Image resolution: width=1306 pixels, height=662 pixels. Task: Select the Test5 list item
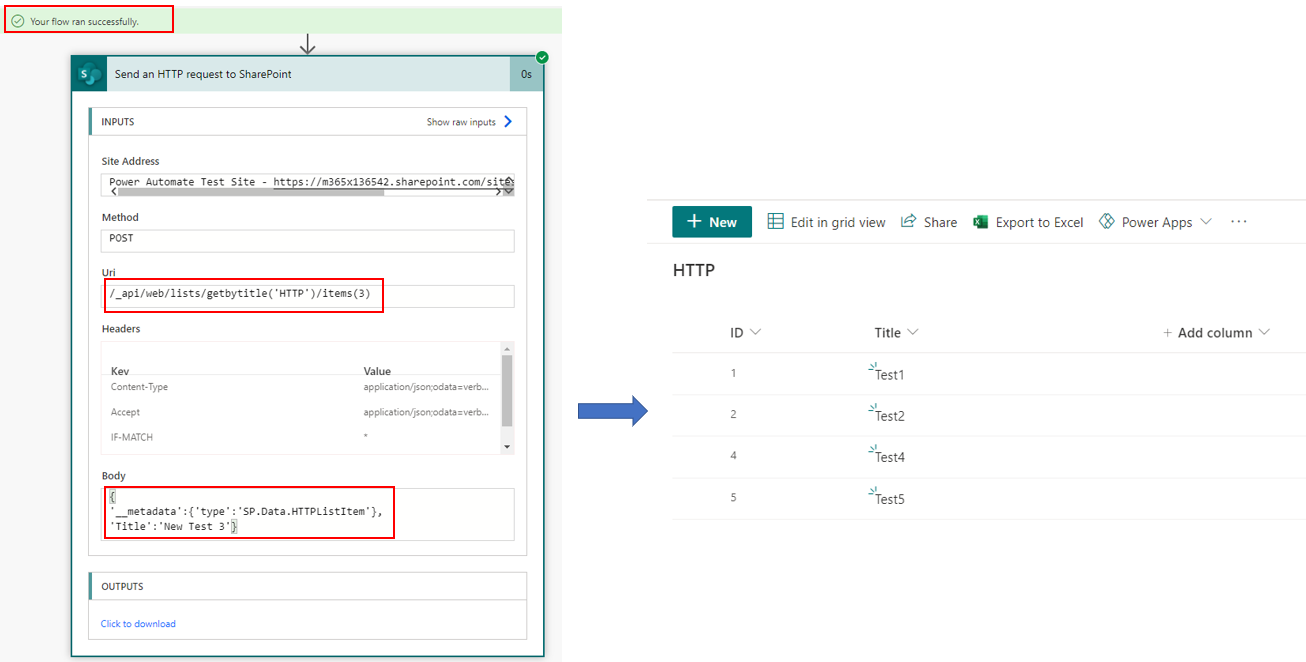(889, 499)
